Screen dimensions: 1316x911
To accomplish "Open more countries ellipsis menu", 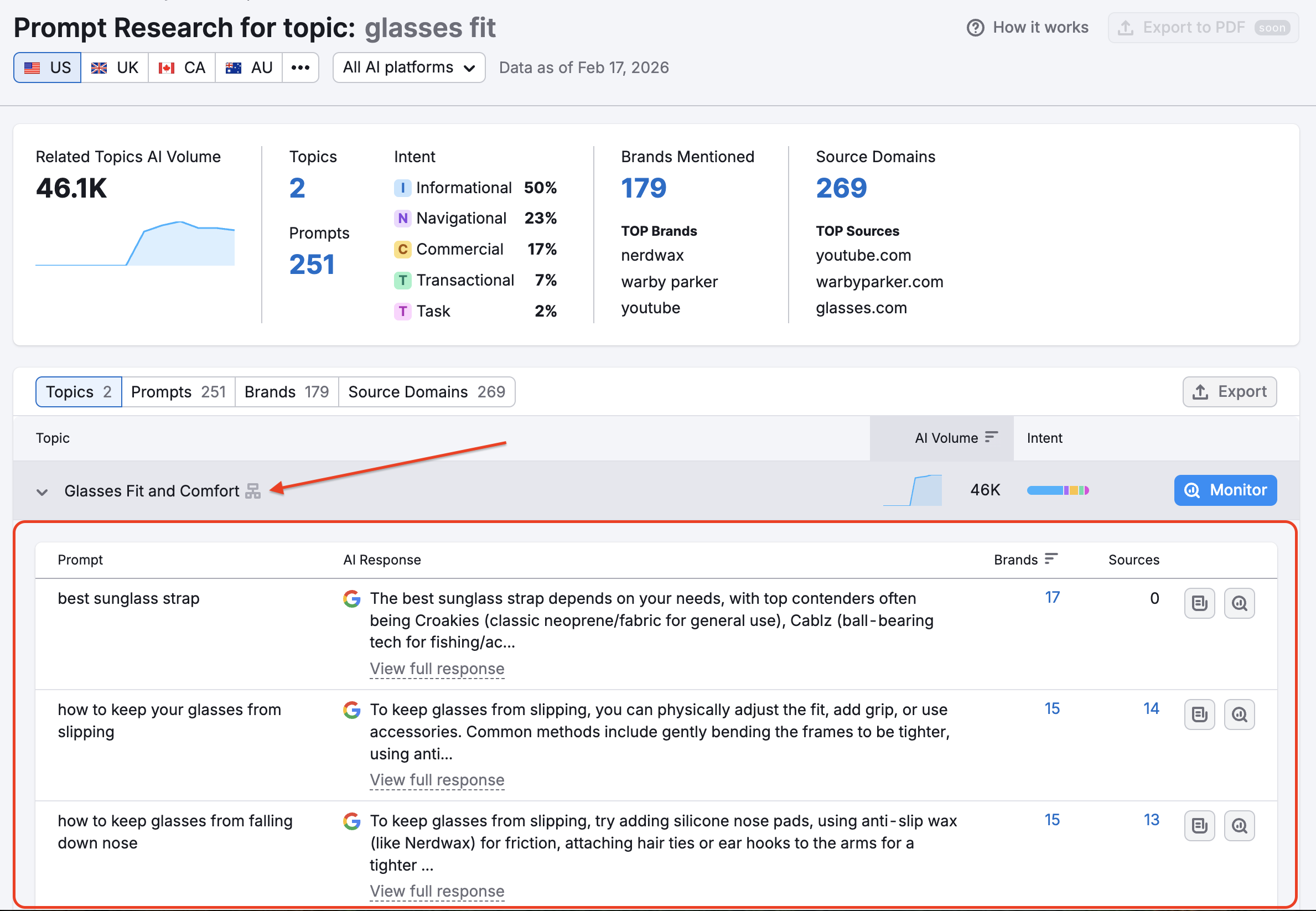I will 300,68.
